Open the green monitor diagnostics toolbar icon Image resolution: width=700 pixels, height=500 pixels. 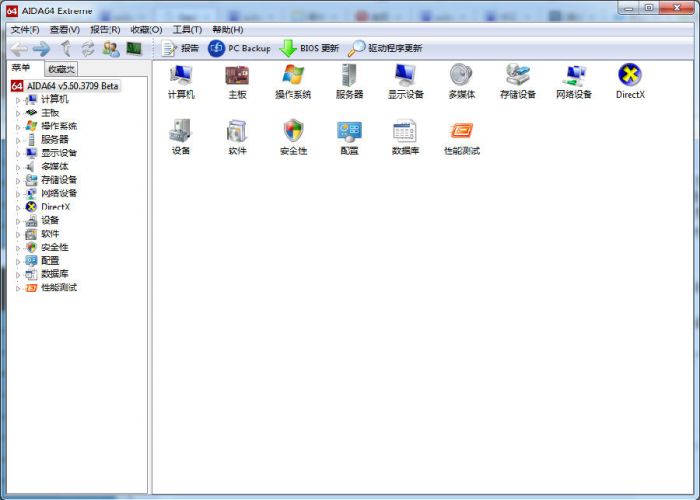tap(134, 48)
